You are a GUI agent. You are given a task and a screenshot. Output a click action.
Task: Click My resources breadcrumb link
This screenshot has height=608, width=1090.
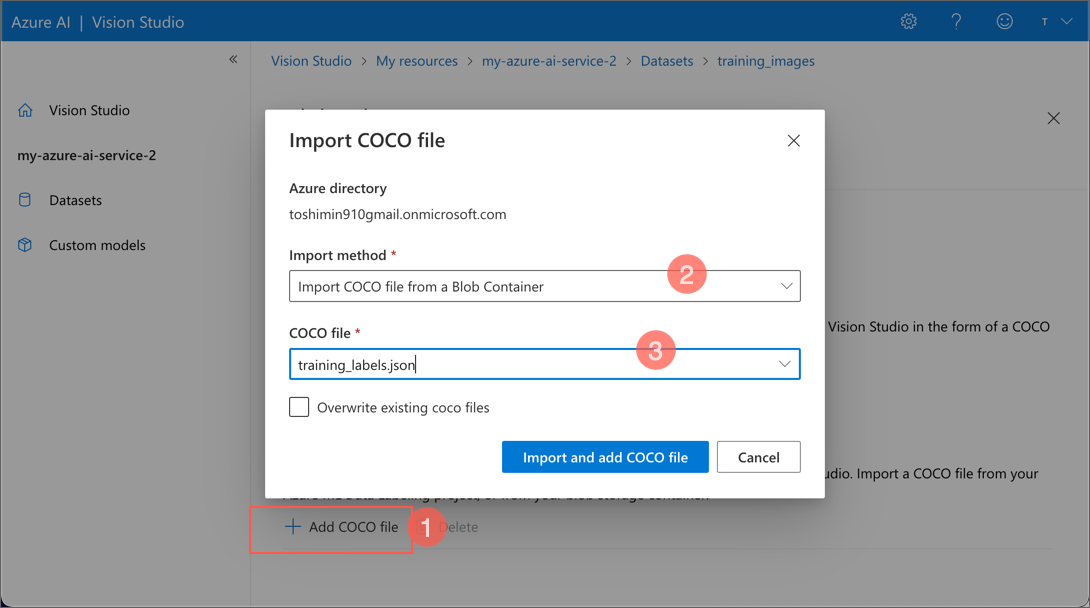coord(417,61)
